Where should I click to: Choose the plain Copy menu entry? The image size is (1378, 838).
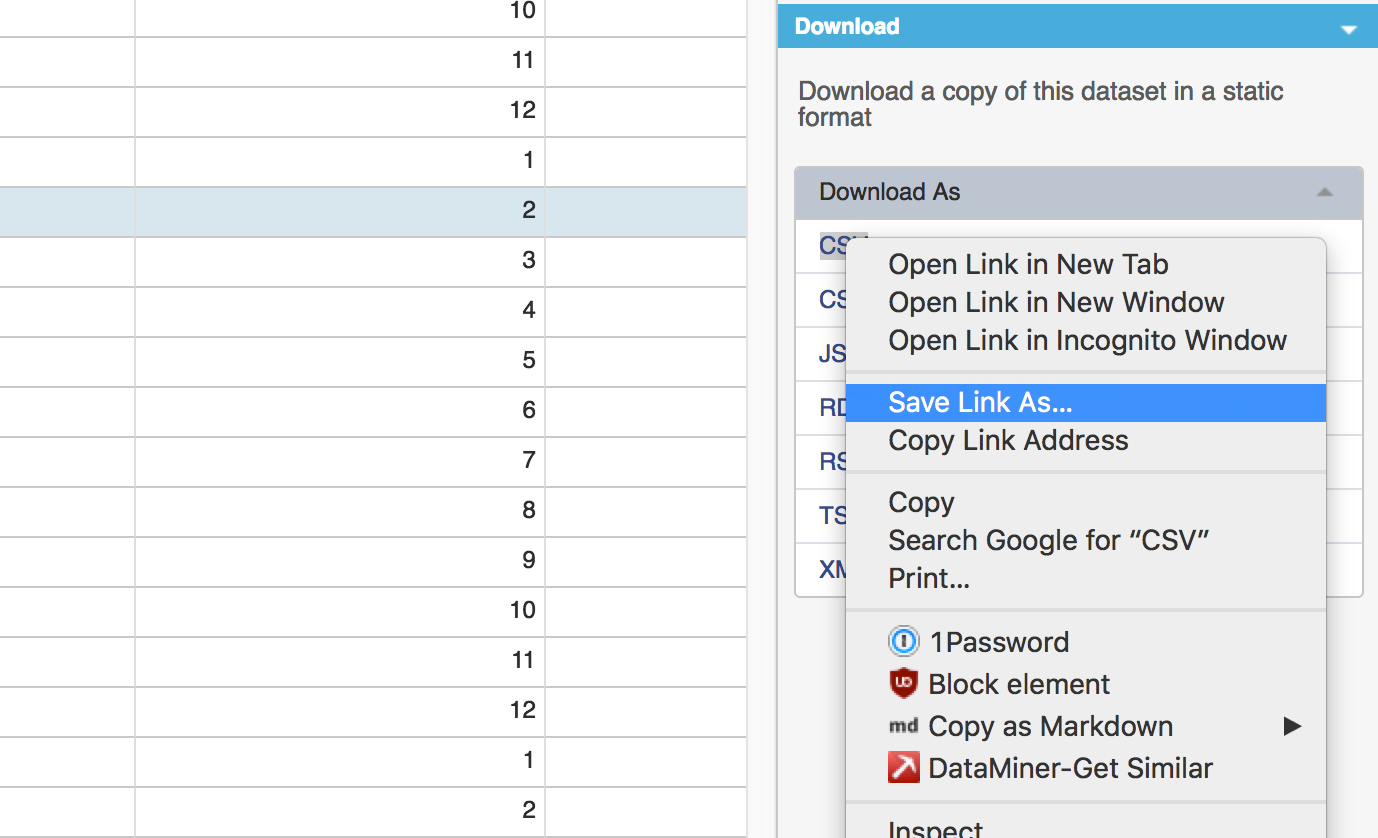pyautogui.click(x=921, y=503)
